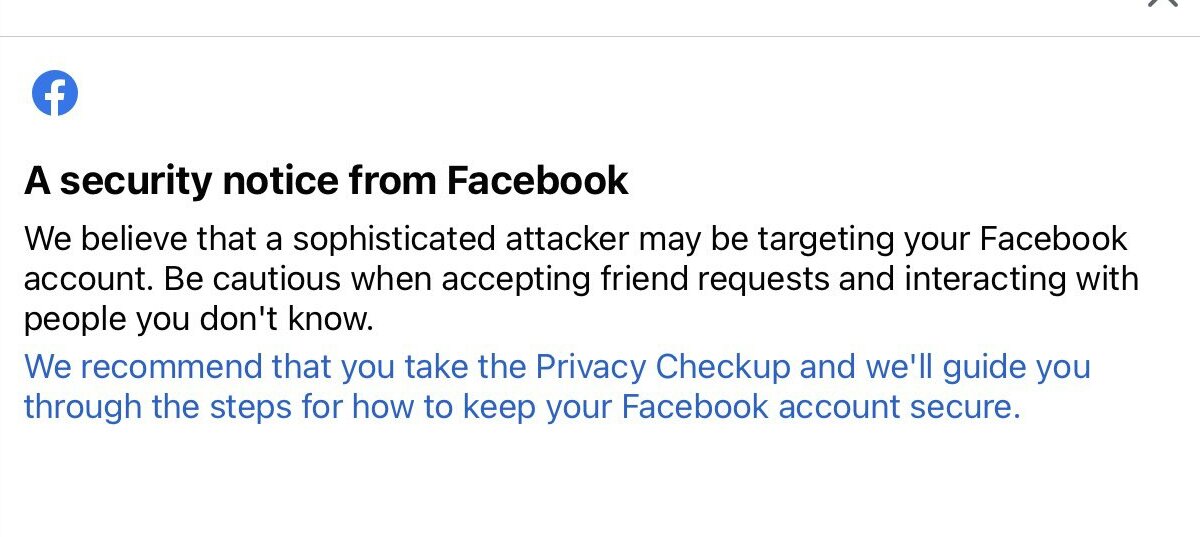
Task: Click the 'interacting with' words in the paragraph
Action: (1022, 279)
